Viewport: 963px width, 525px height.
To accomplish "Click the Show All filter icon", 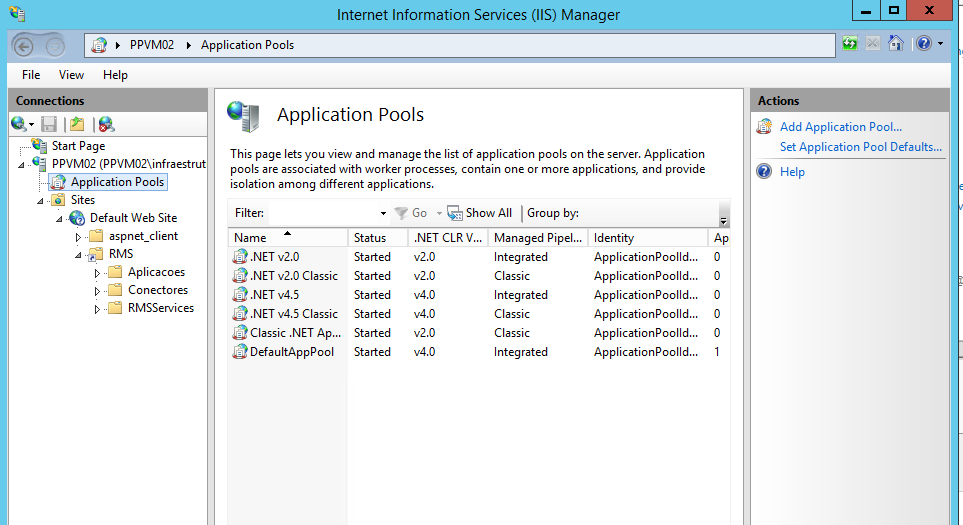I will tap(455, 213).
